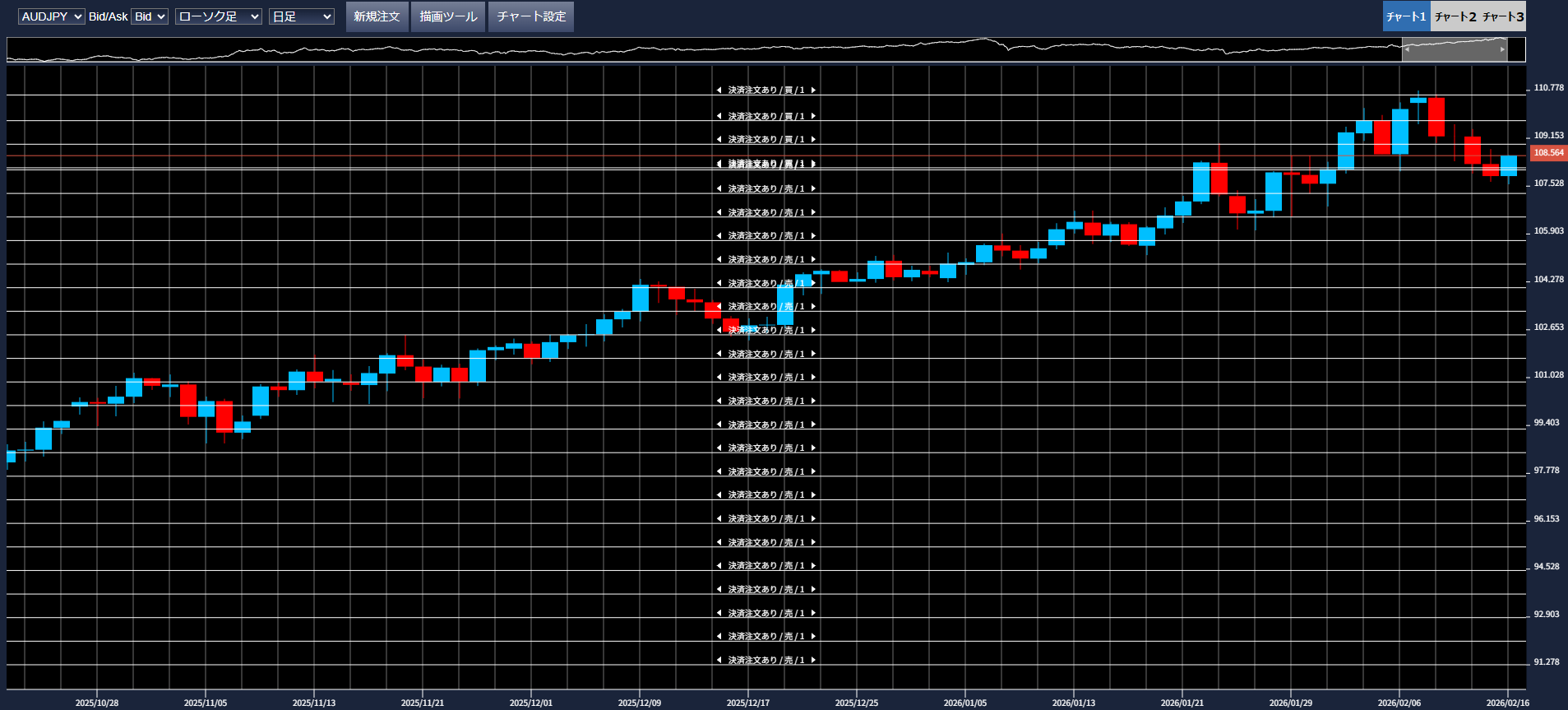Click the red 108.564 current price label

pos(1547,153)
